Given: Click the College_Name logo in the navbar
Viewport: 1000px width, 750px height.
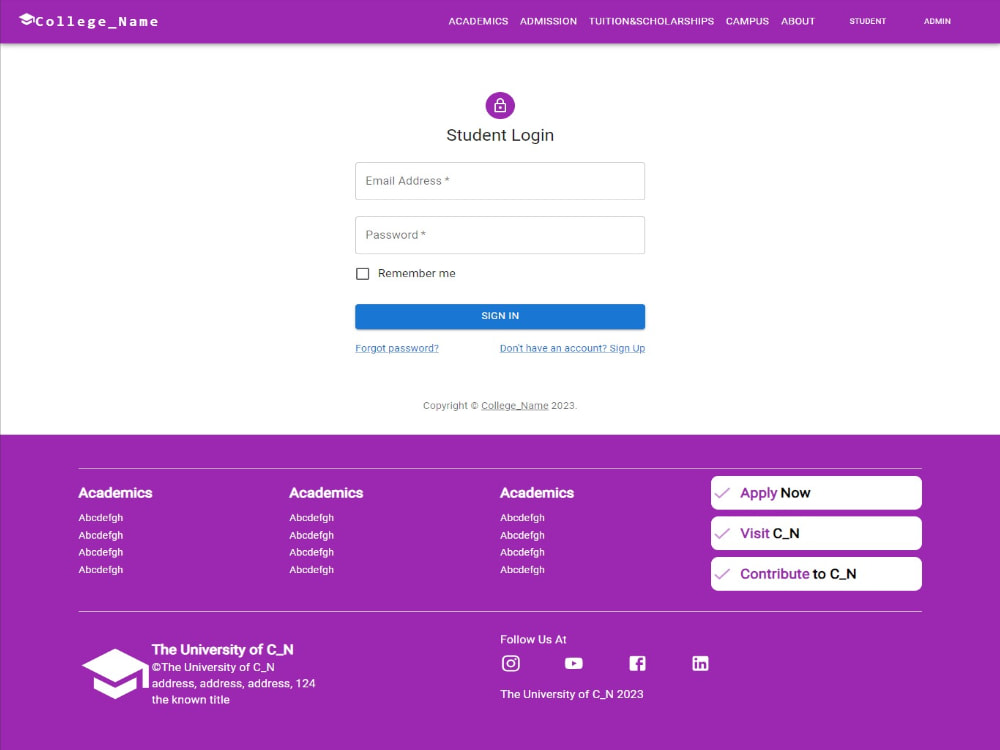Looking at the screenshot, I should [88, 20].
